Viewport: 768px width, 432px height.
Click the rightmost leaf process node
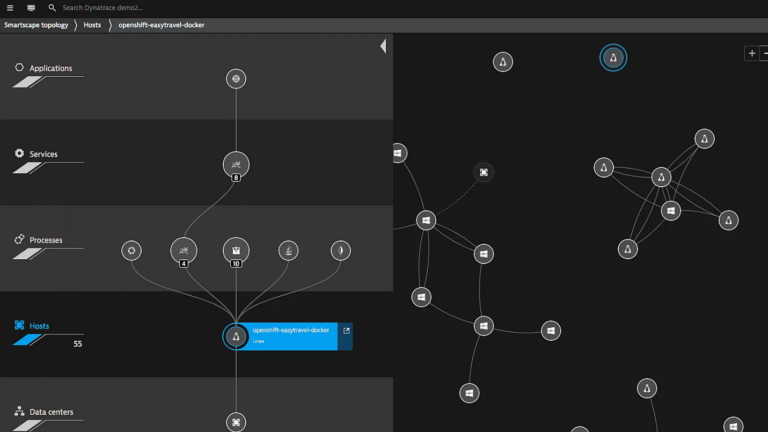(340, 251)
